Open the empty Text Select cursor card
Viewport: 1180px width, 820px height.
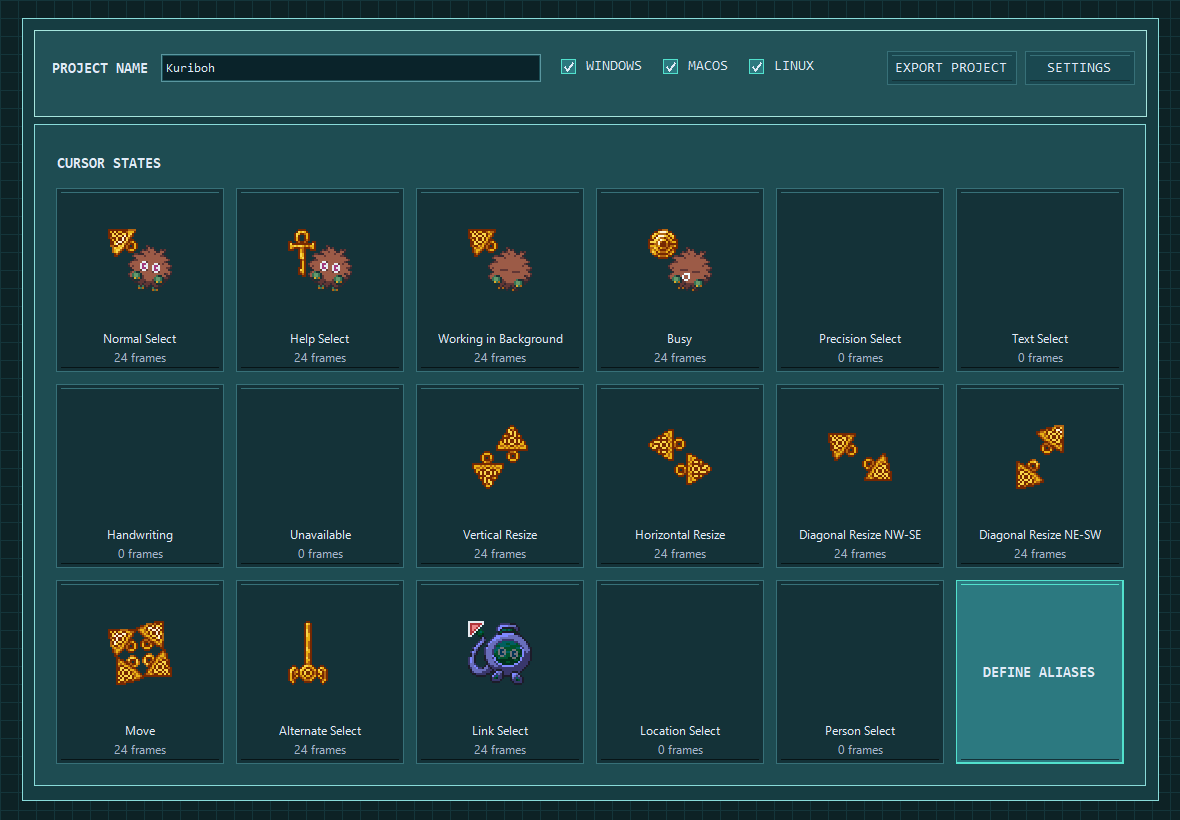1039,280
